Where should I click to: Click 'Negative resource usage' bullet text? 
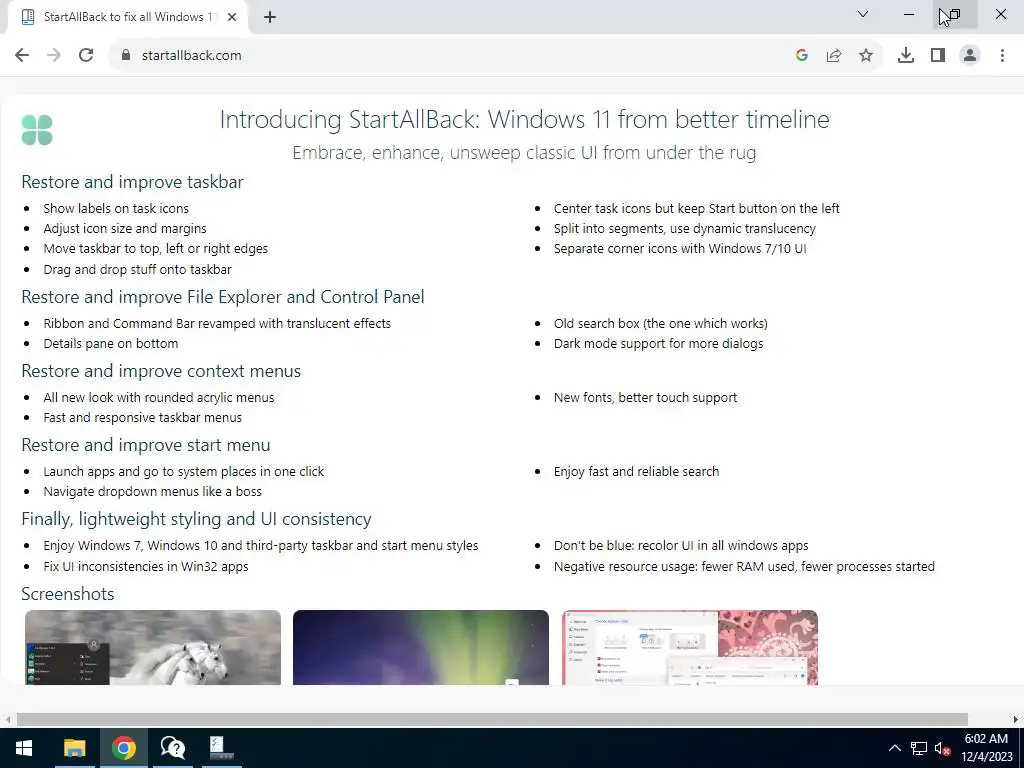744,567
